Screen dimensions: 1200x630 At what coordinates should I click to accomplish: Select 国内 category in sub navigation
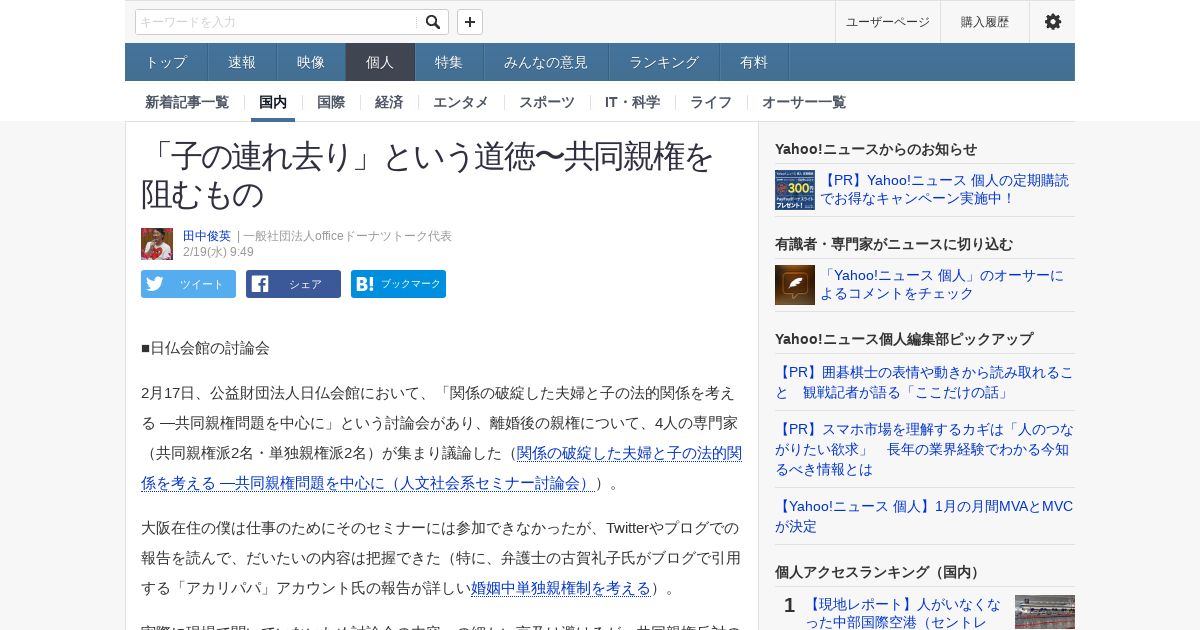[x=273, y=102]
